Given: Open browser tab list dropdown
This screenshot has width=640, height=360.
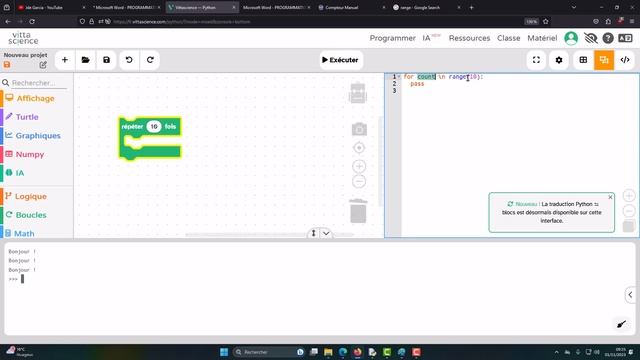Looking at the screenshot, I should coord(573,7).
